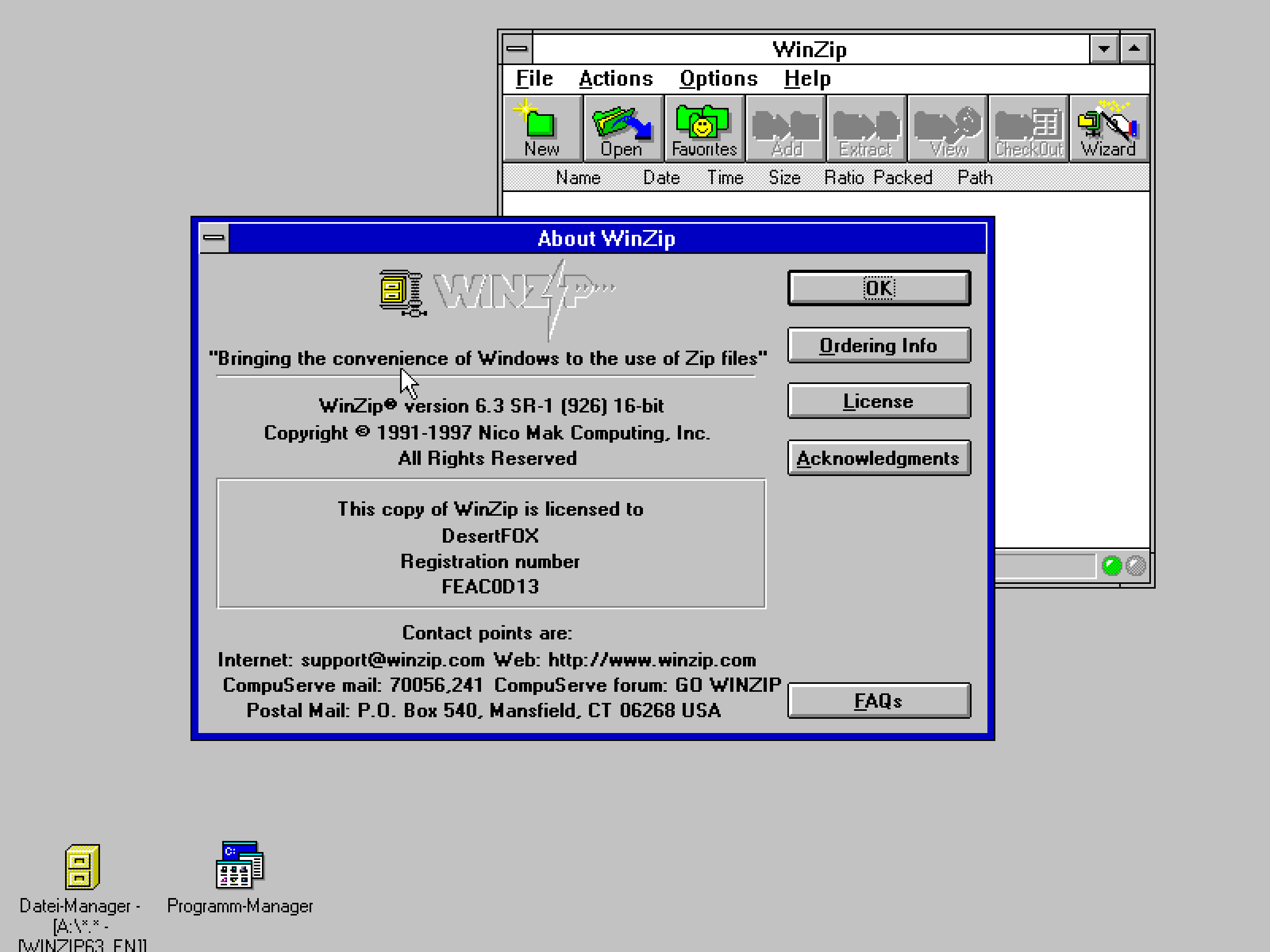Click the WinZip version 6.3 SR-1 text

click(x=492, y=406)
